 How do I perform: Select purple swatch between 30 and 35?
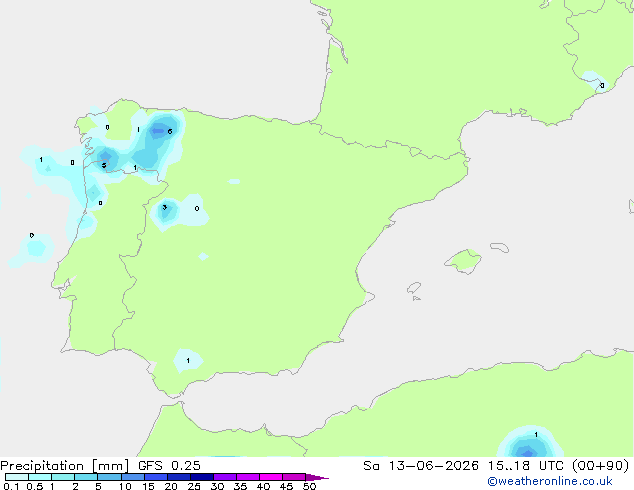pyautogui.click(x=225, y=477)
